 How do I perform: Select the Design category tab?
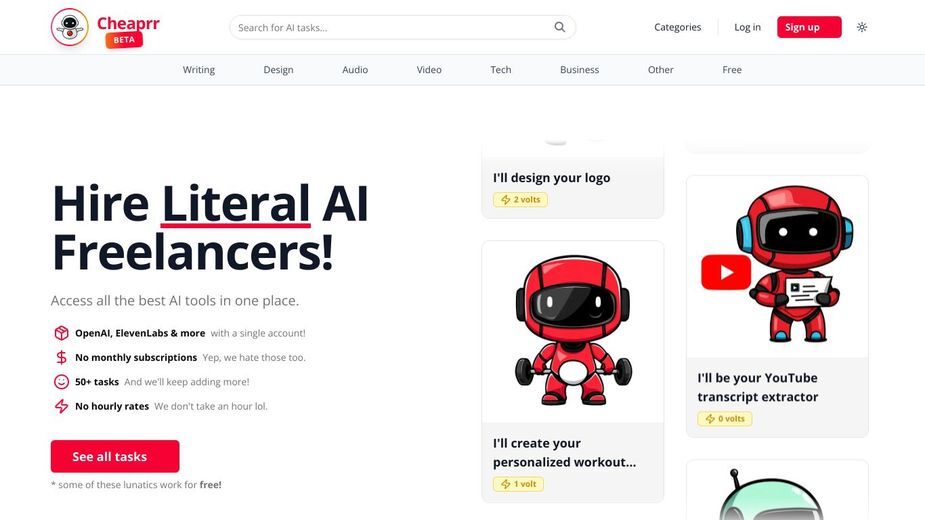point(278,70)
